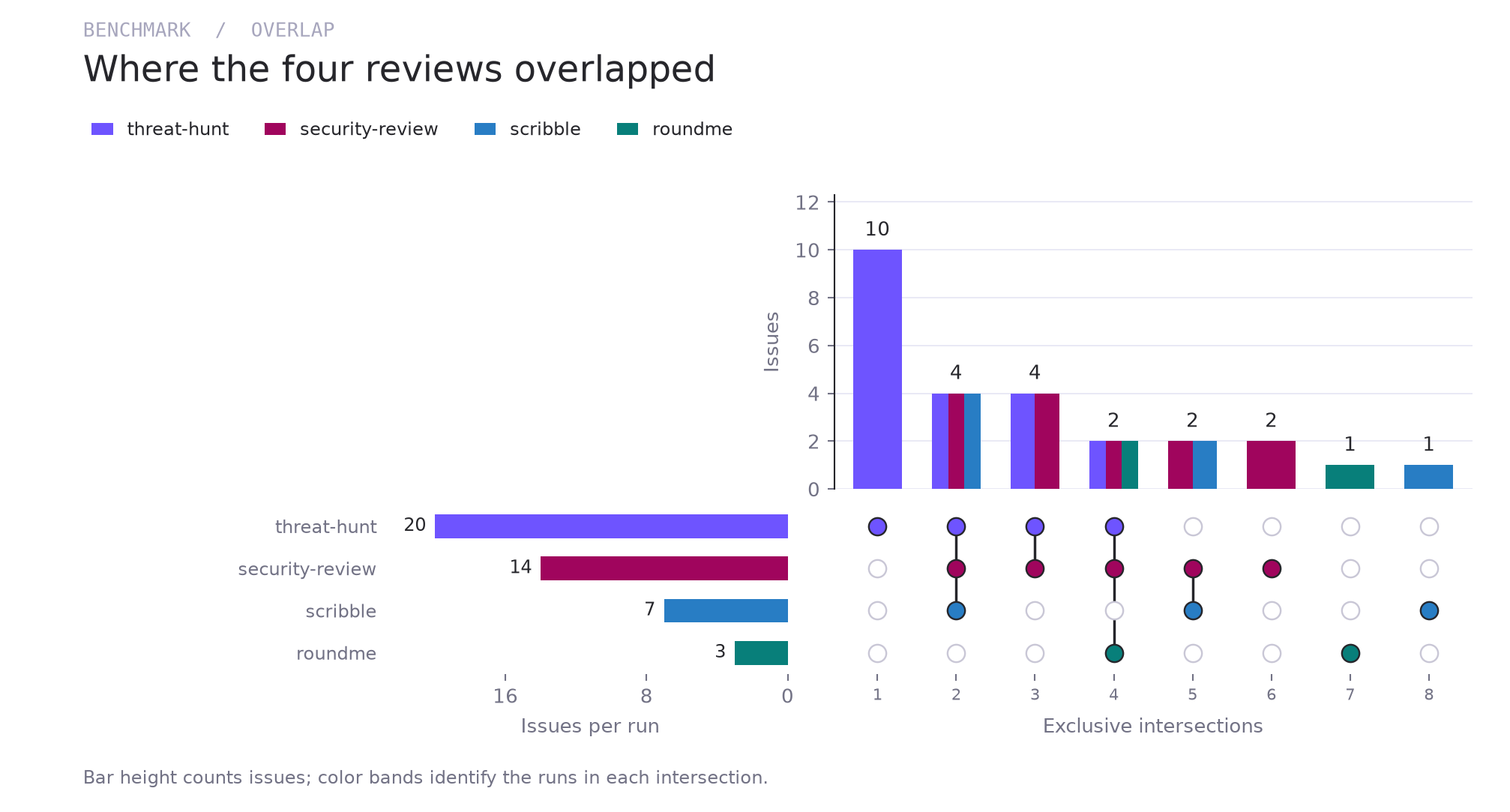The image size is (1510, 812).
Task: Click the threat-hunt legend color swatch
Action: click(x=102, y=129)
